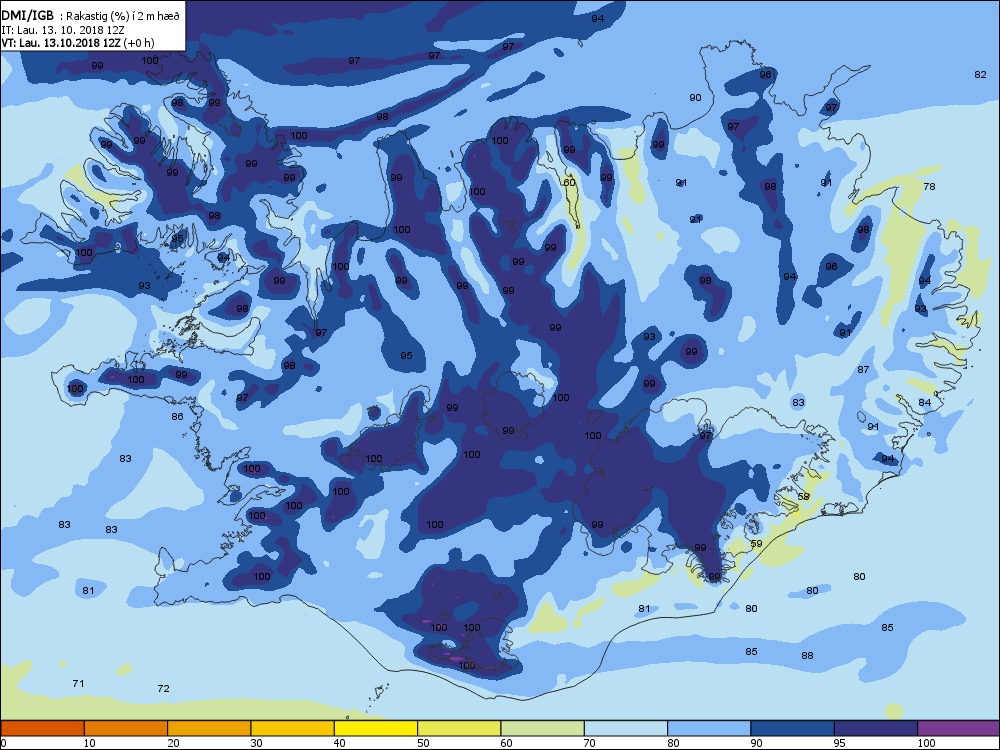The height and width of the screenshot is (750, 1000).
Task: Click the lightest blue 70–80 legend swatch
Action: coord(626,728)
